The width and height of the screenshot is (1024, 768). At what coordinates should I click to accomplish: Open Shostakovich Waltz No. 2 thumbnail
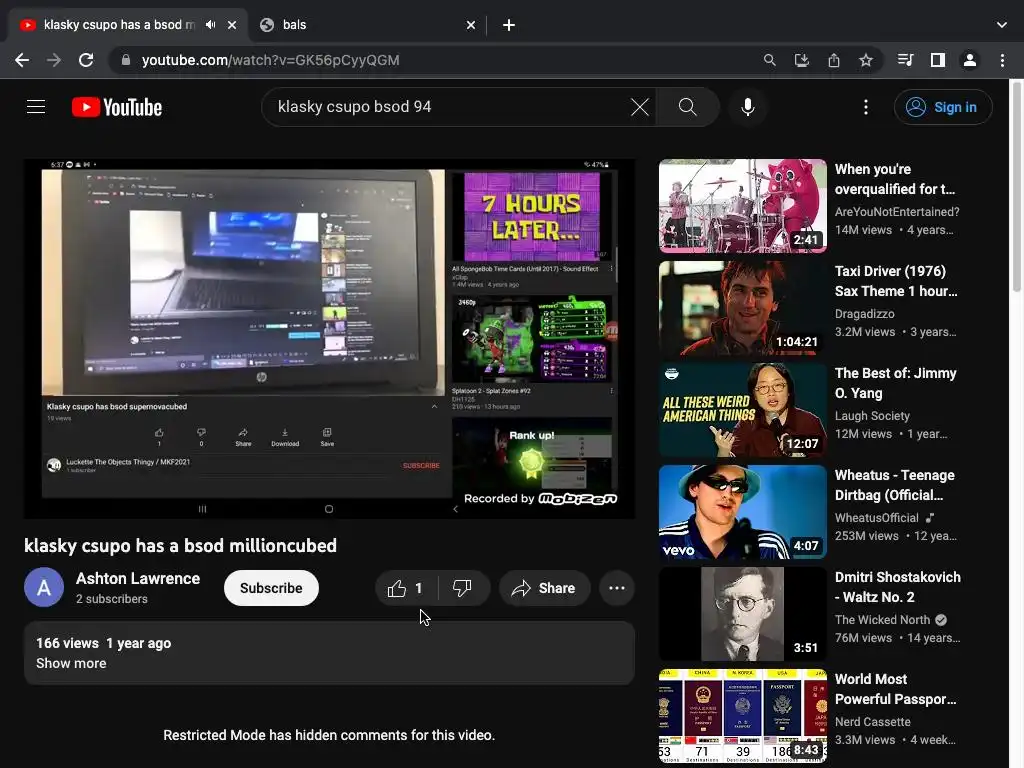[x=743, y=613]
